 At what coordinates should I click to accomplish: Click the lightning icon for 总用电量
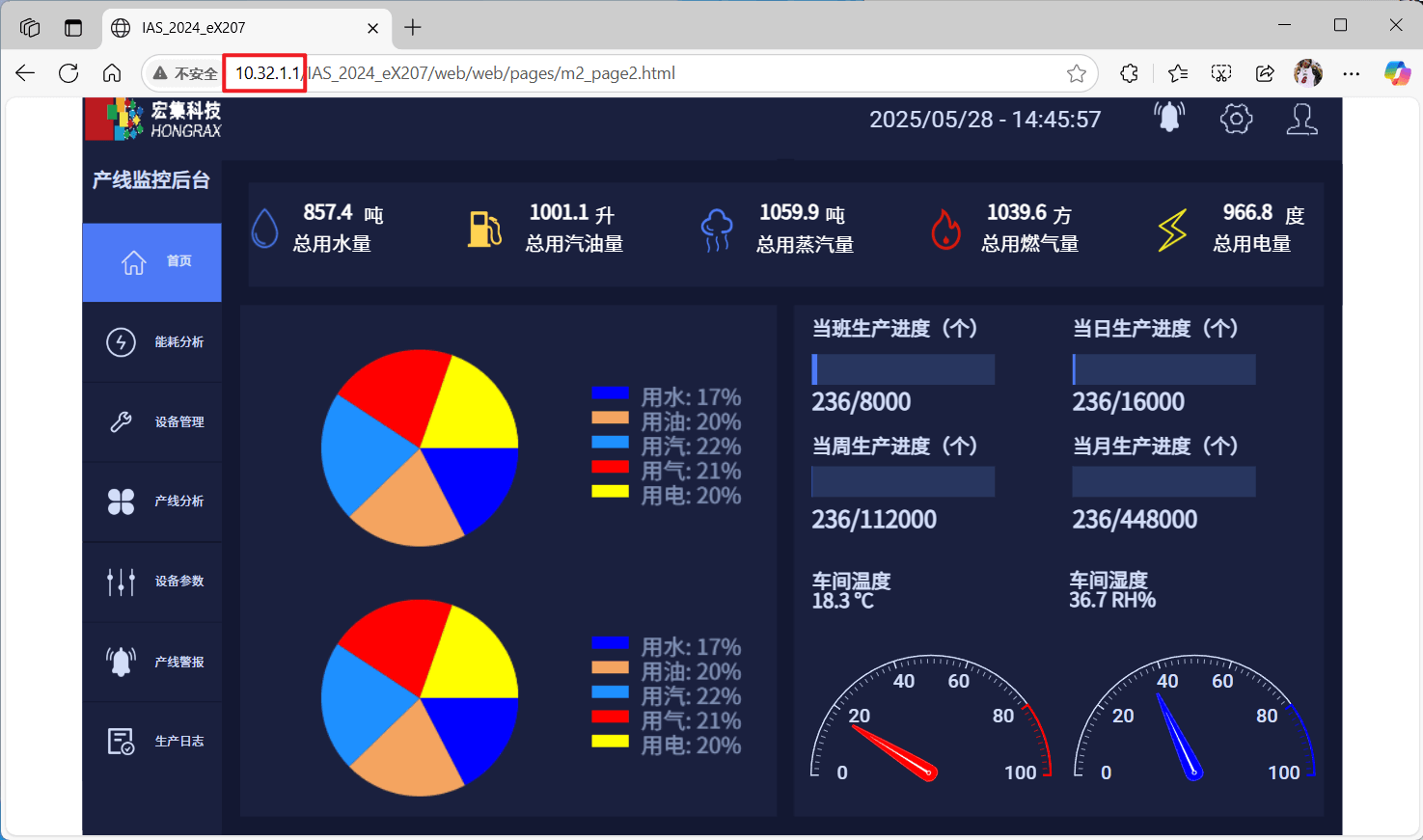(1172, 230)
